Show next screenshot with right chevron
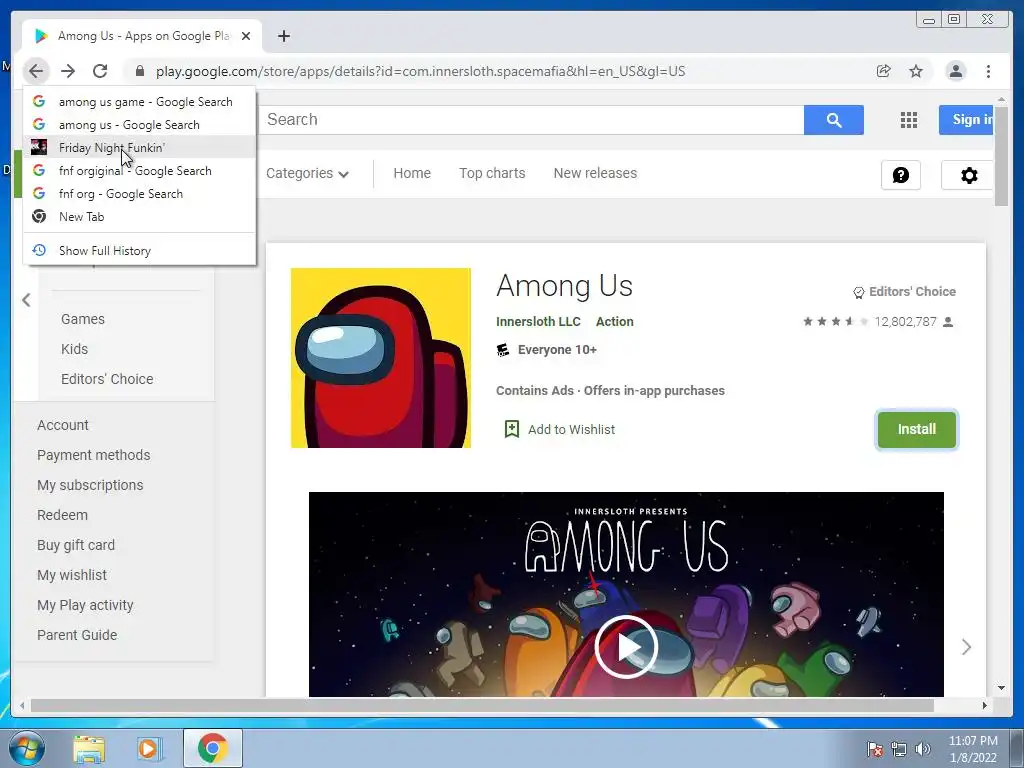 pos(967,647)
